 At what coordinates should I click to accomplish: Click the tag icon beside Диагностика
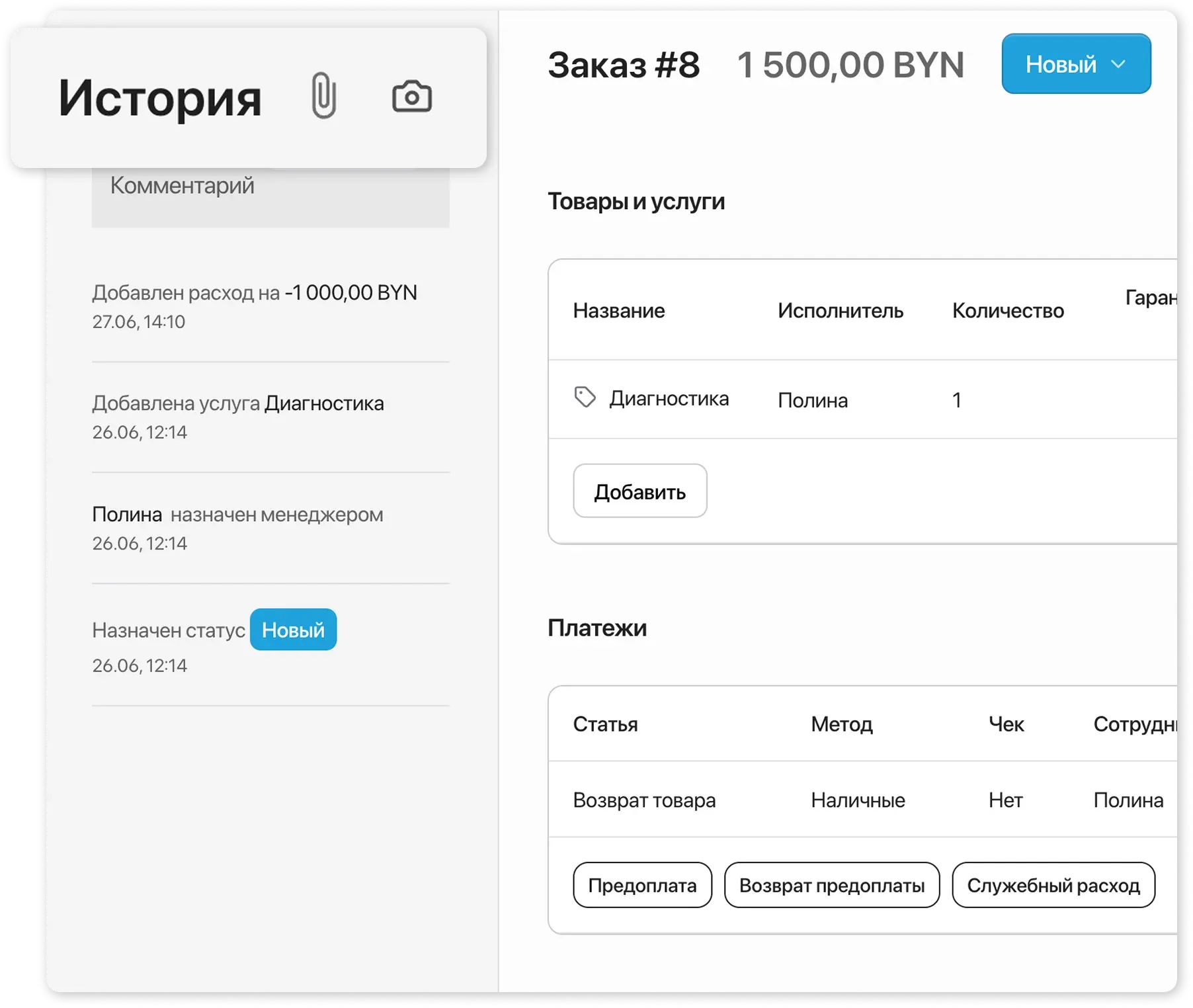coord(585,396)
